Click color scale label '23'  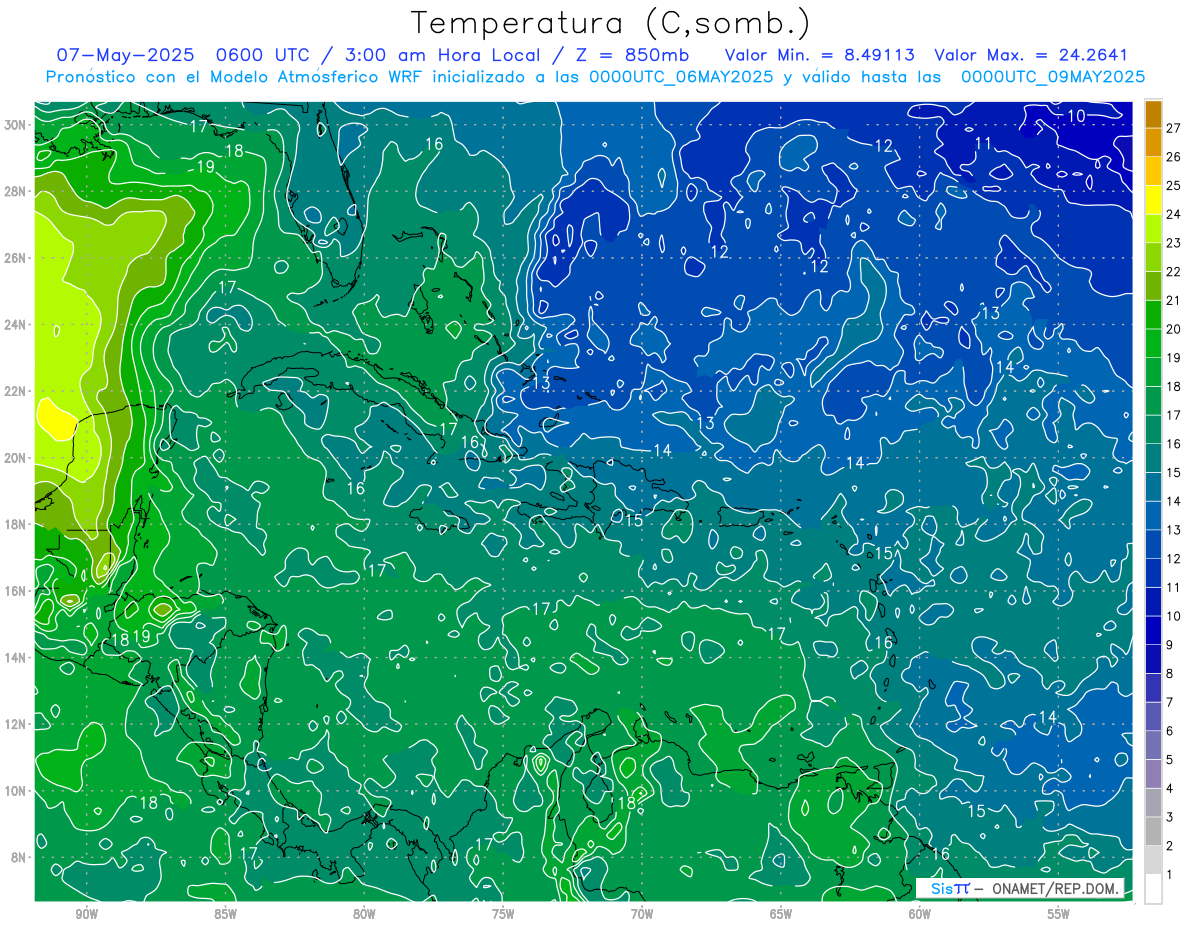pos(1174,243)
